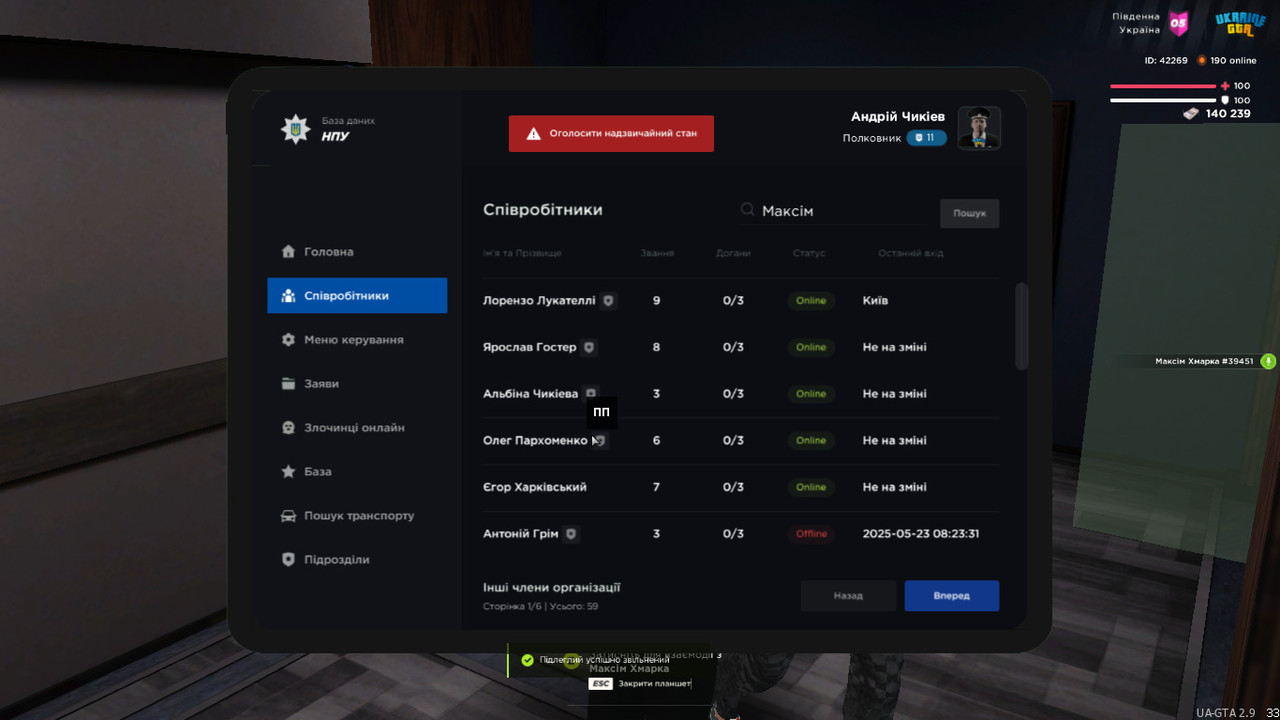The image size is (1280, 720).
Task: Click Останній вхід column header
Action: [x=911, y=253]
